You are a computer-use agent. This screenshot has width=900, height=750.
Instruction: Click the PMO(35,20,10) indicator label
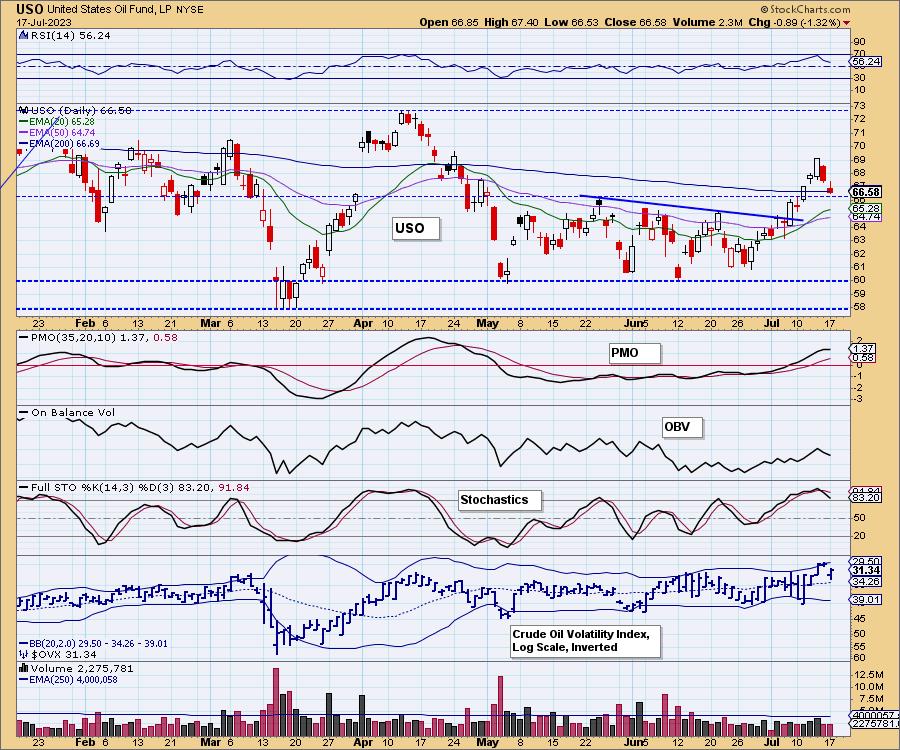(x=98, y=337)
